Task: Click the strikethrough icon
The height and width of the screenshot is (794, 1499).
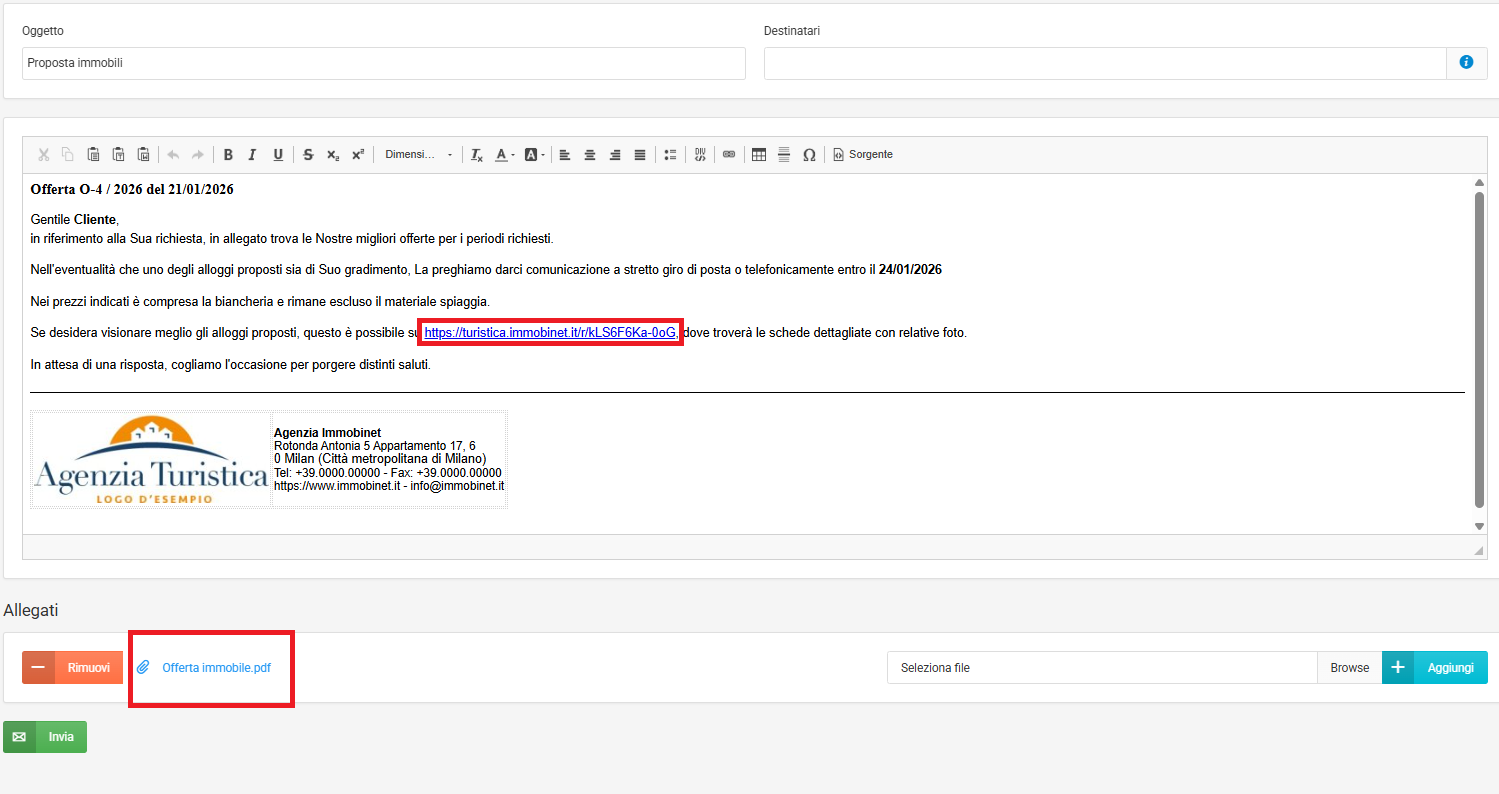Action: pyautogui.click(x=308, y=155)
